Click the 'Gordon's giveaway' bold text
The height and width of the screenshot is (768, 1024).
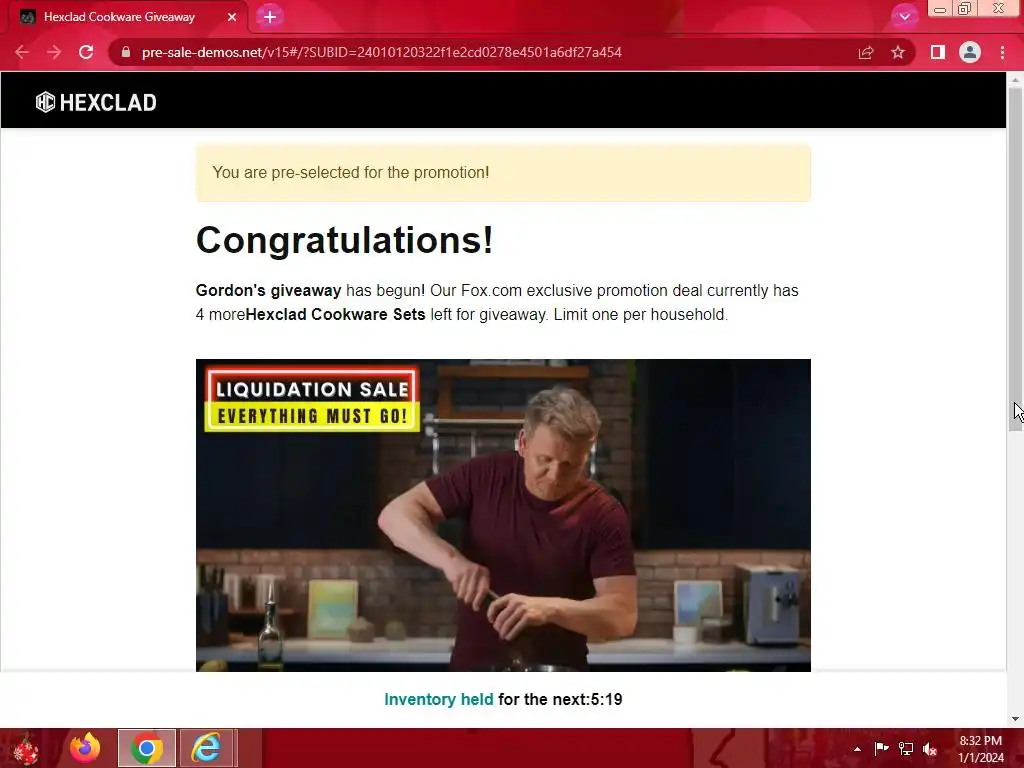pyautogui.click(x=268, y=291)
